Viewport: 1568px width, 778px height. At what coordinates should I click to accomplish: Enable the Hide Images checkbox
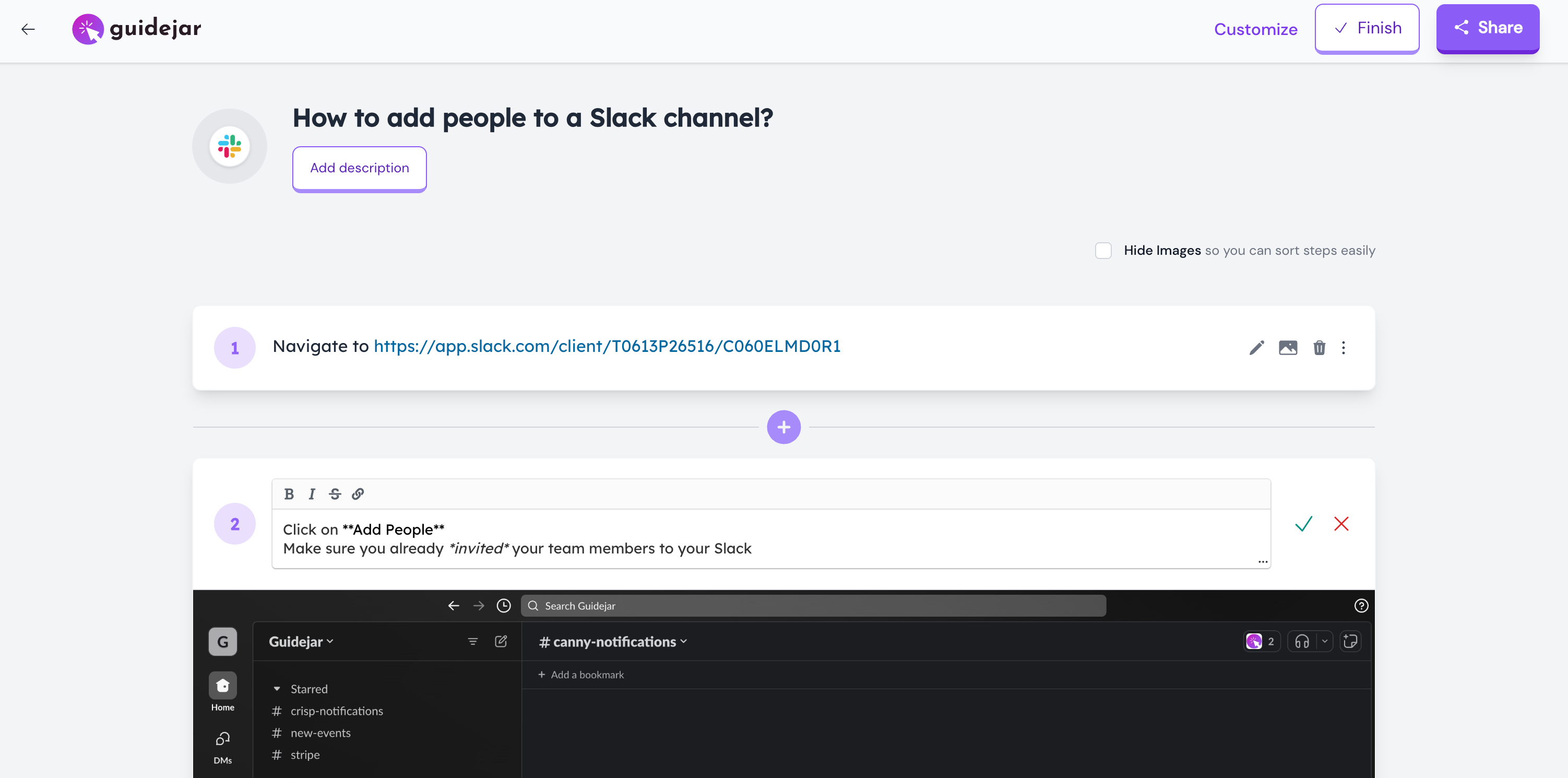click(1103, 250)
